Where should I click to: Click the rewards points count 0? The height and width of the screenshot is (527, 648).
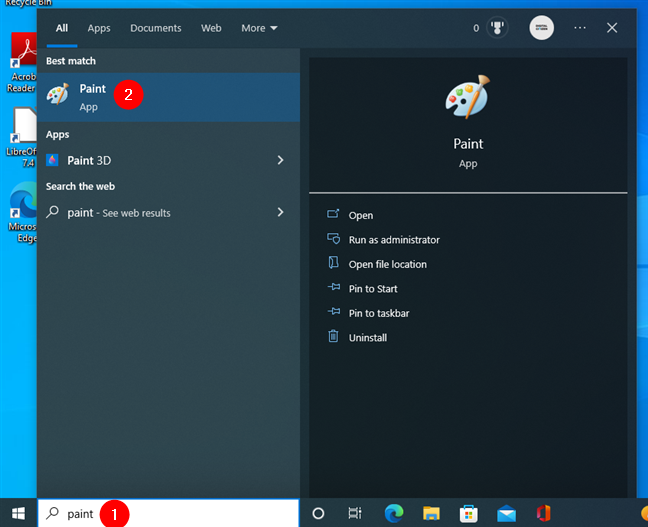coord(476,28)
